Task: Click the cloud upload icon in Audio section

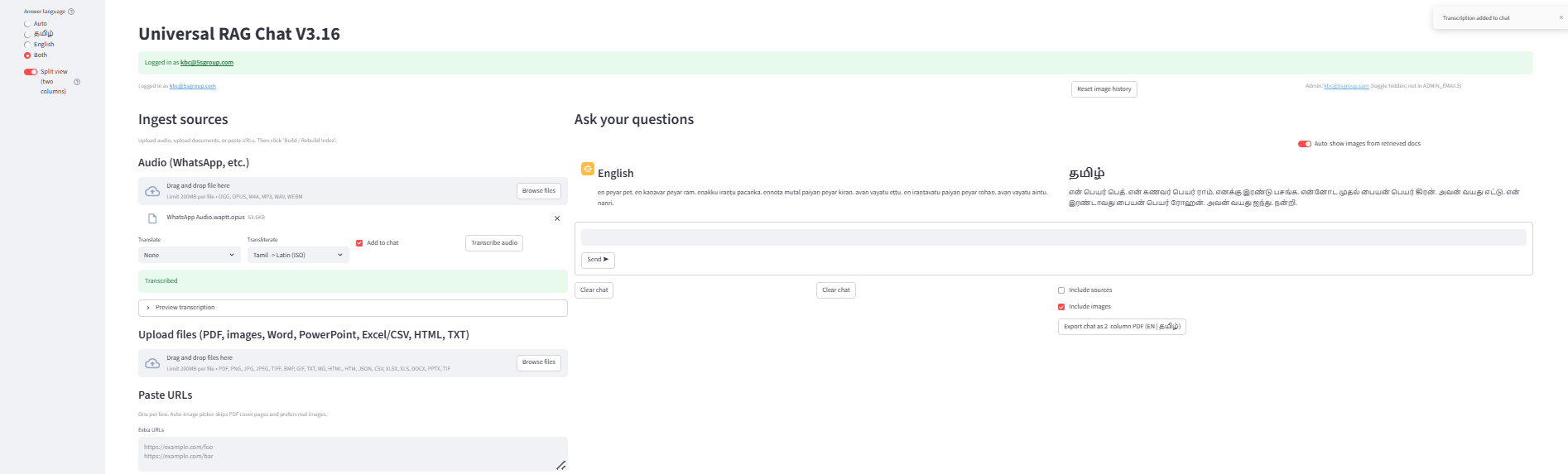Action: [x=152, y=191]
